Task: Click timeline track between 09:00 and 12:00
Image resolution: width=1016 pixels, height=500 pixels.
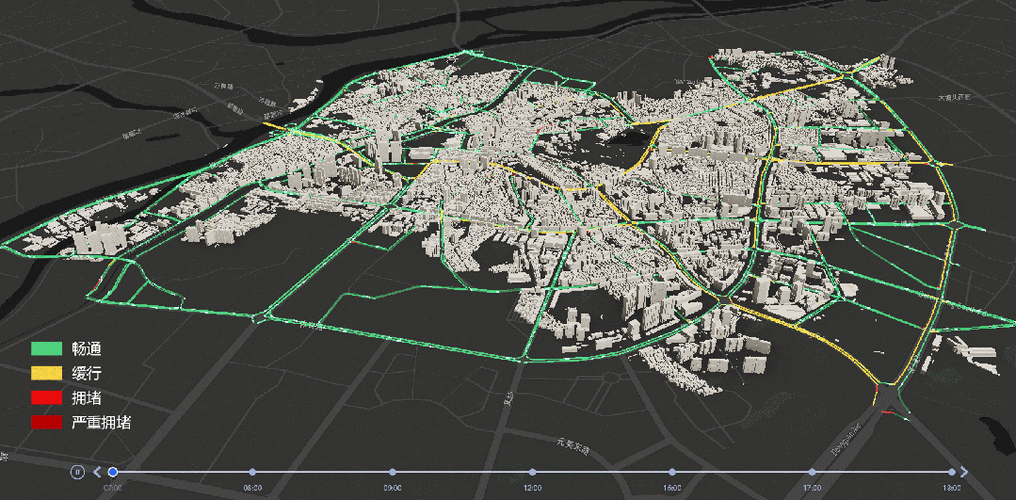Action: pyautogui.click(x=463, y=472)
